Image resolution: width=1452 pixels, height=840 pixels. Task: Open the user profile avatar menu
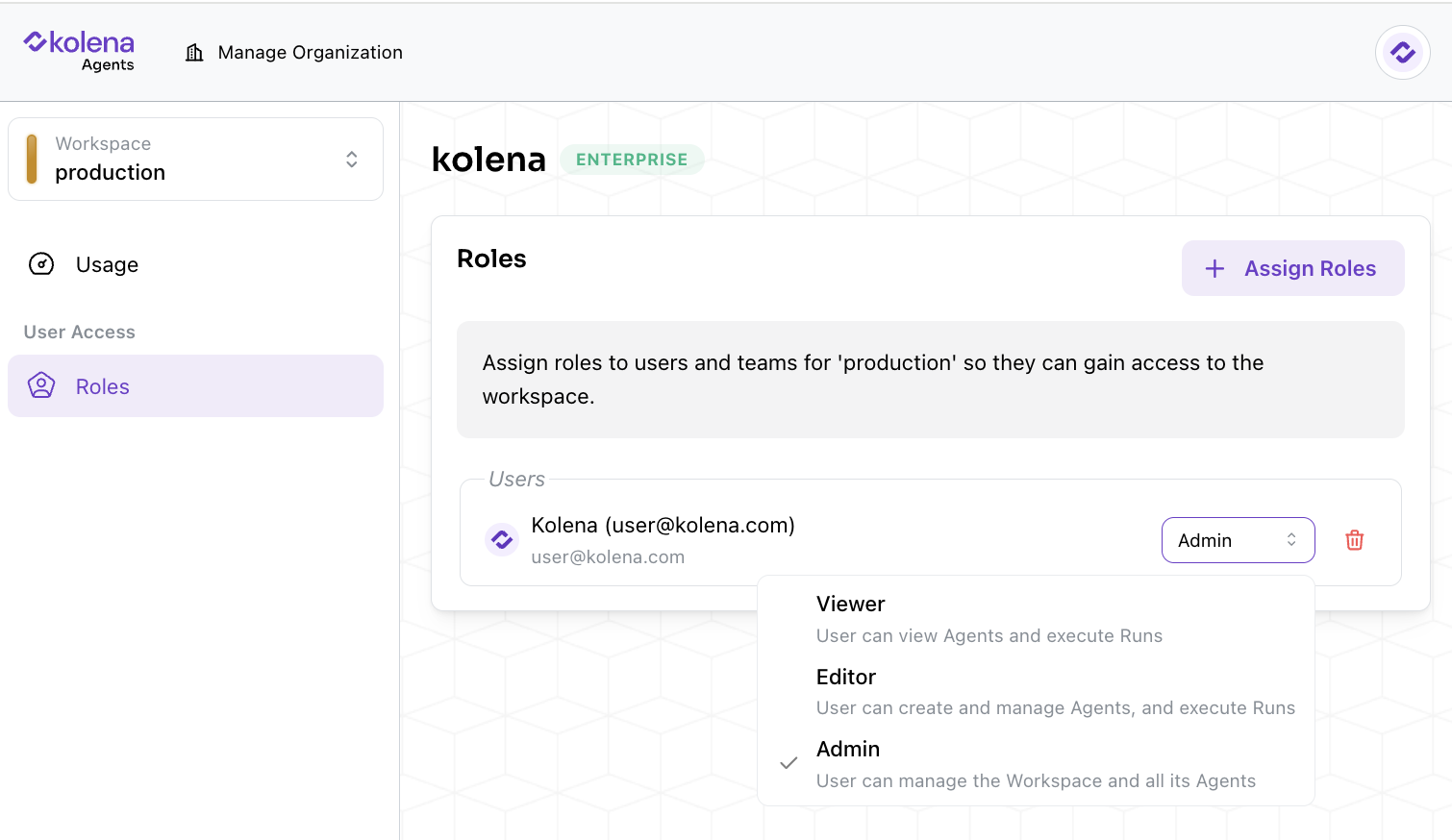[x=1402, y=52]
